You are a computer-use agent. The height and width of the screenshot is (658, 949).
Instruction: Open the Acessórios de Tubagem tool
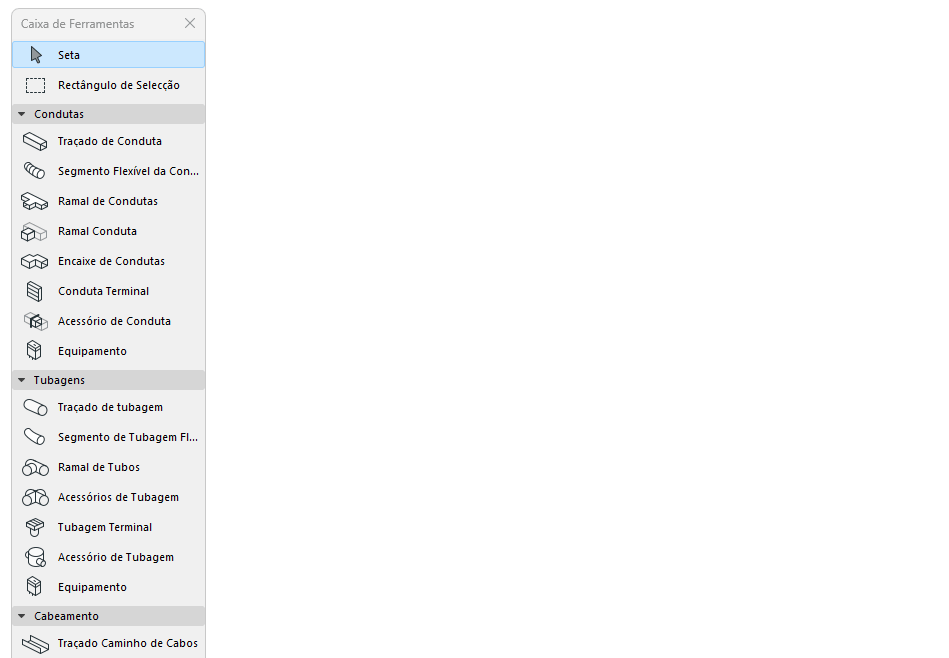click(x=34, y=497)
